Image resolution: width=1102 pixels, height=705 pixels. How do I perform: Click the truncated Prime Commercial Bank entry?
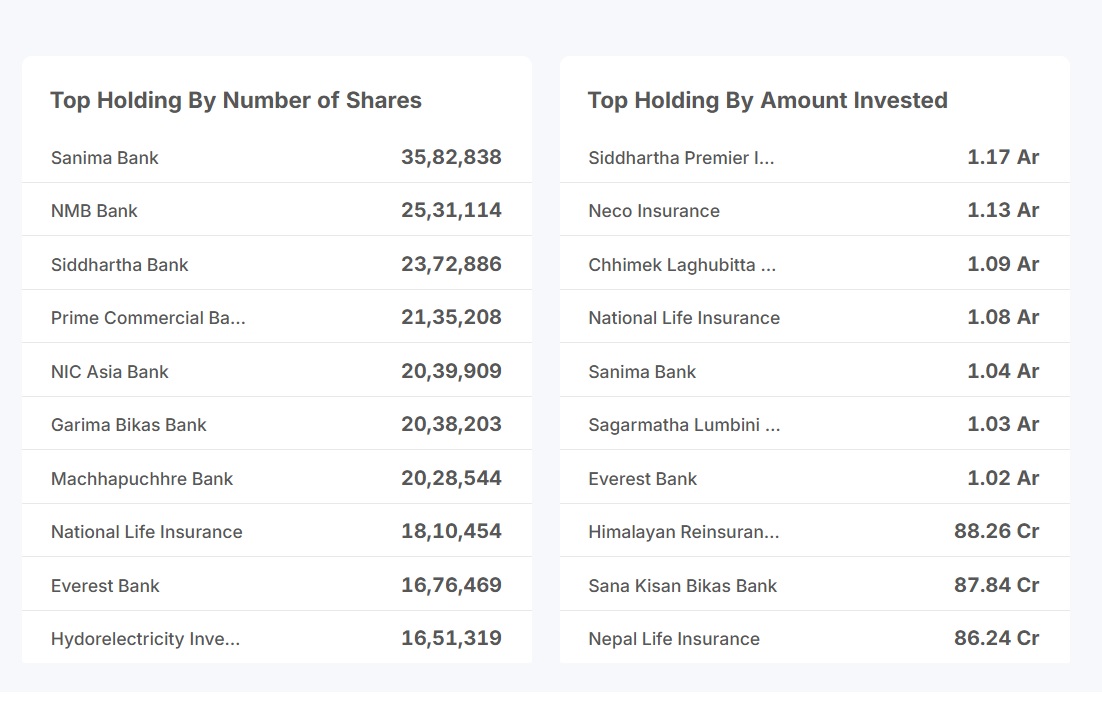(148, 318)
